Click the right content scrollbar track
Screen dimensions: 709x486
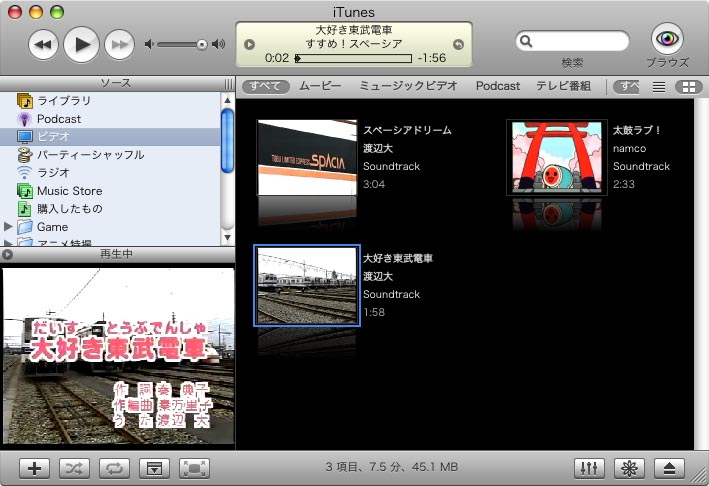click(x=701, y=274)
